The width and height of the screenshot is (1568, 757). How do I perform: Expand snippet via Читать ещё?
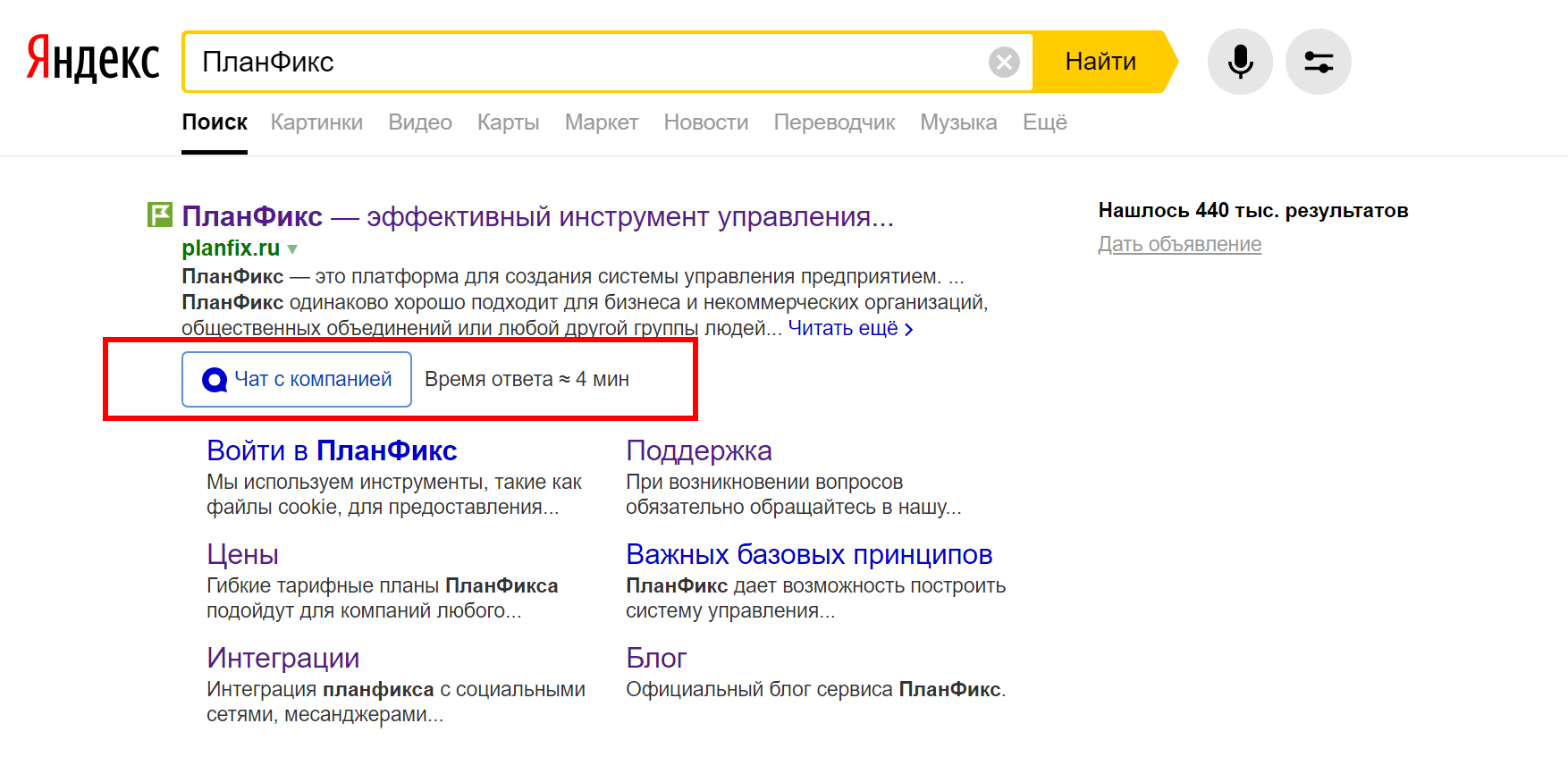tap(850, 328)
